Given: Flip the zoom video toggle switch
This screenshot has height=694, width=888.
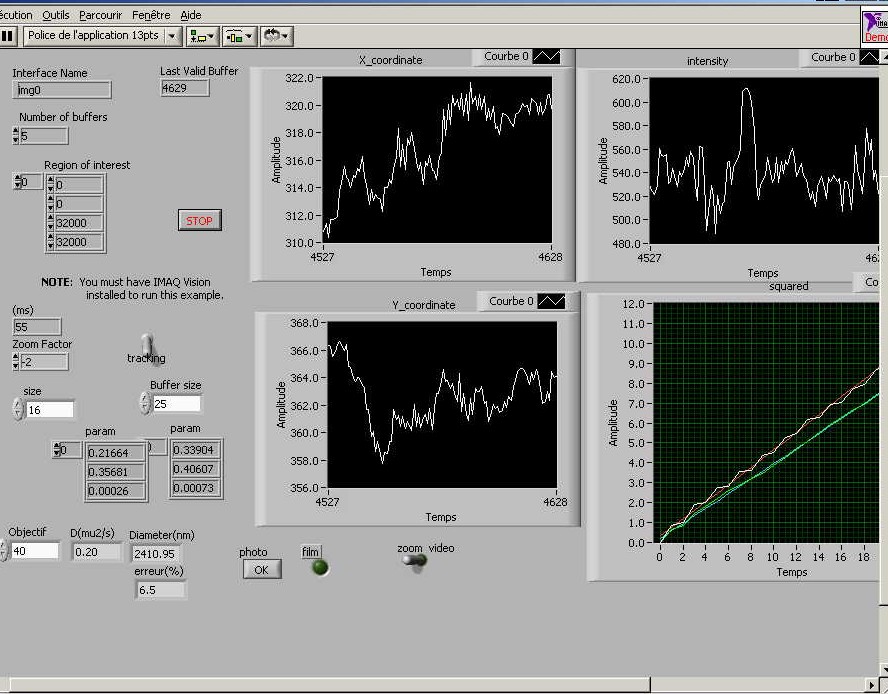Looking at the screenshot, I should 413,561.
